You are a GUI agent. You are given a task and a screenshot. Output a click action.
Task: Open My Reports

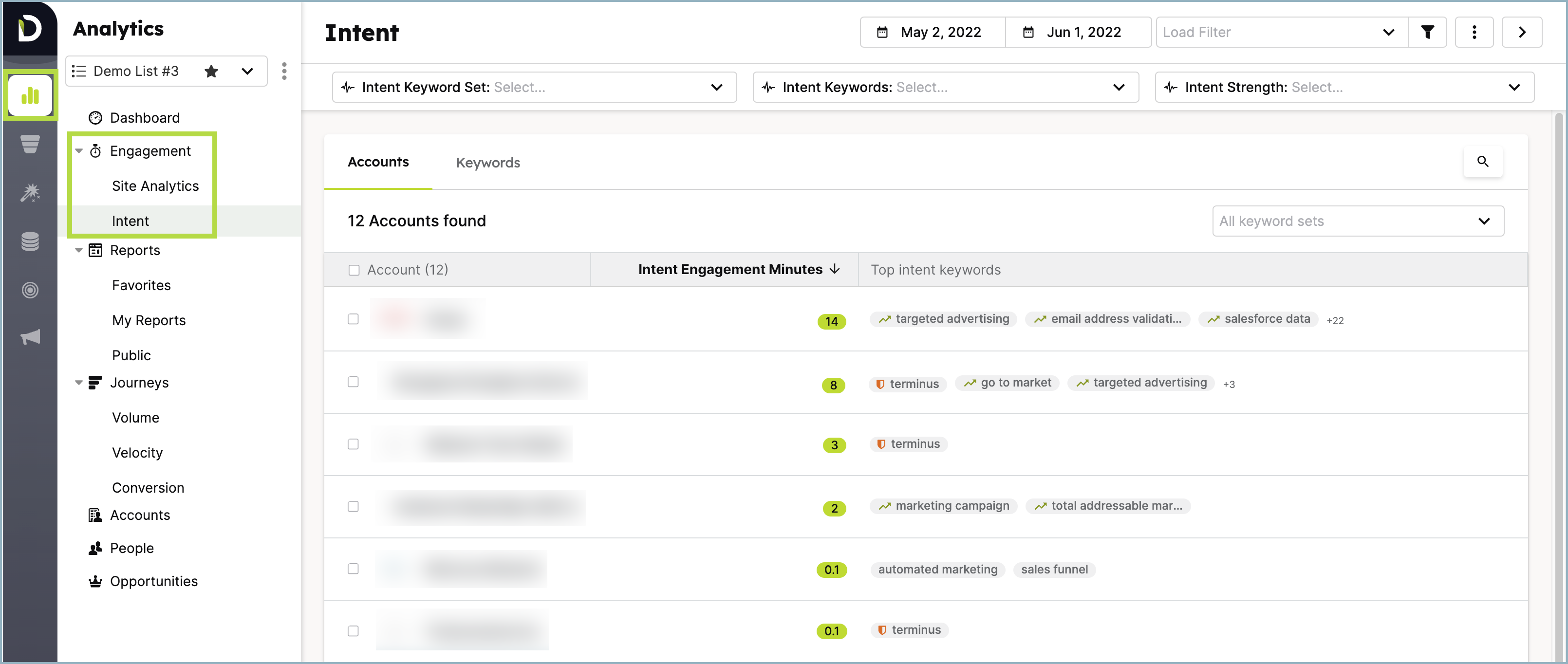tap(149, 320)
